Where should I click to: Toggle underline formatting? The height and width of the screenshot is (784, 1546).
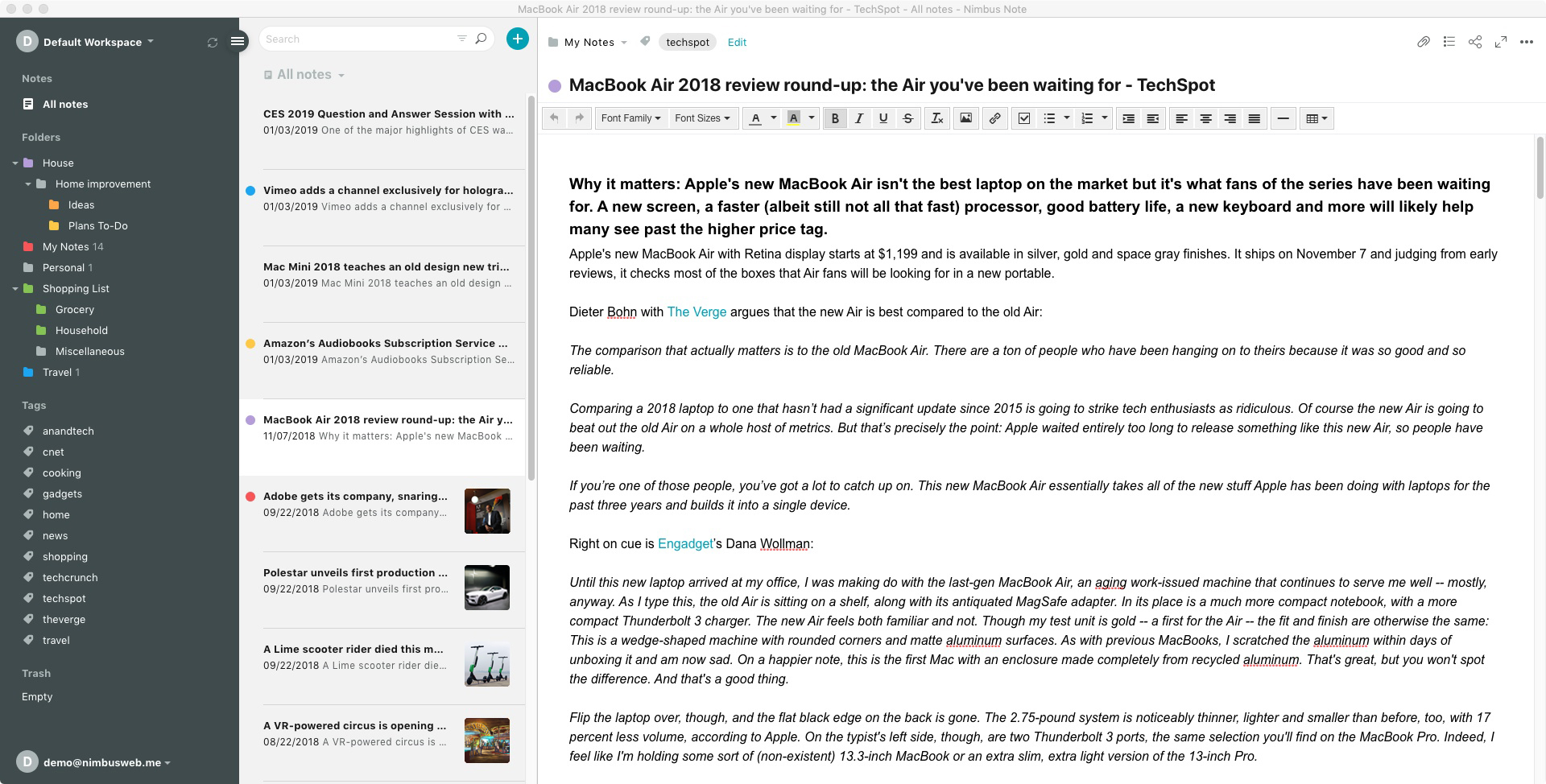[x=883, y=118]
